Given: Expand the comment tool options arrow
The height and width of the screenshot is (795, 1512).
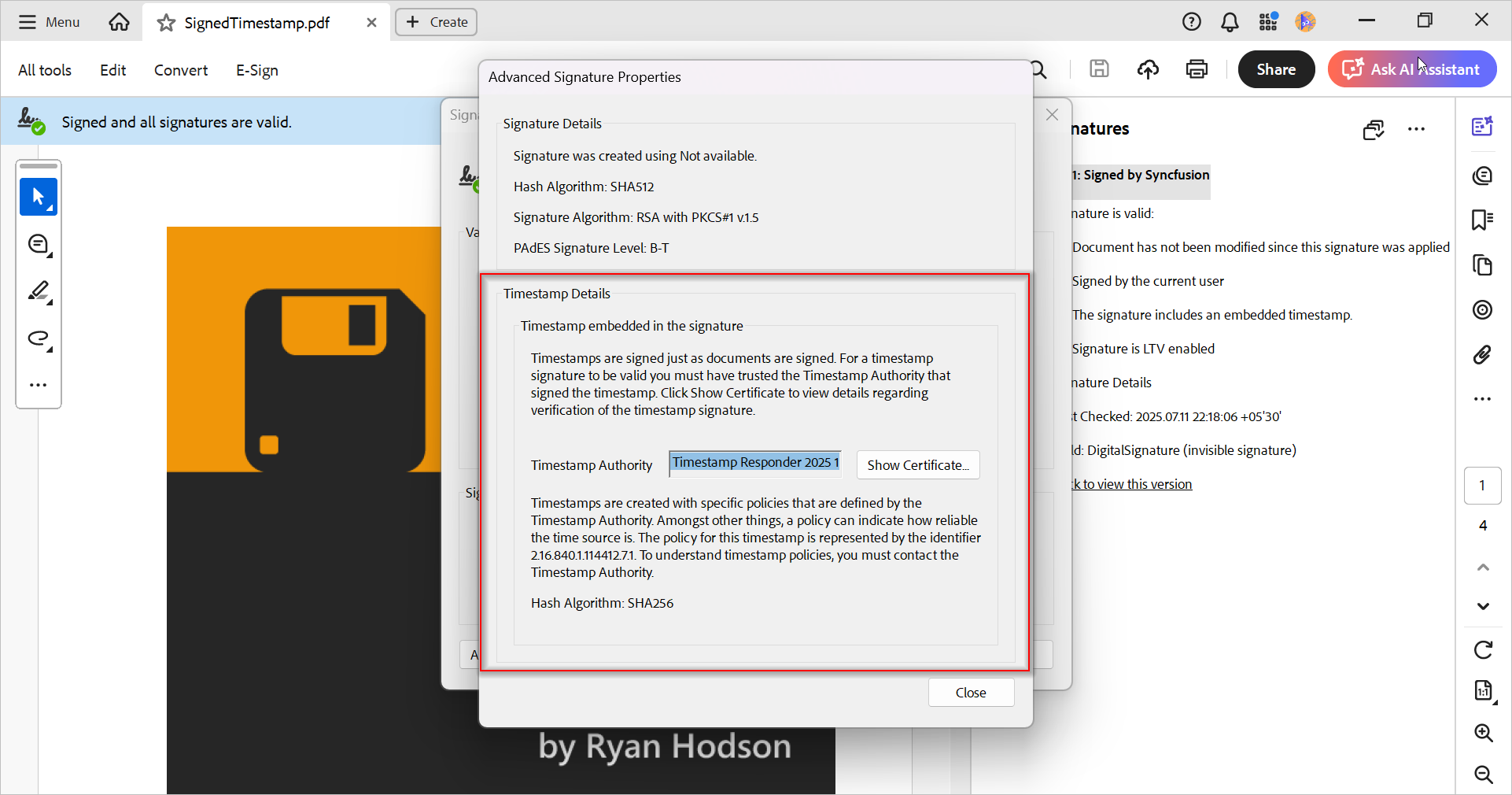Looking at the screenshot, I should [x=50, y=255].
